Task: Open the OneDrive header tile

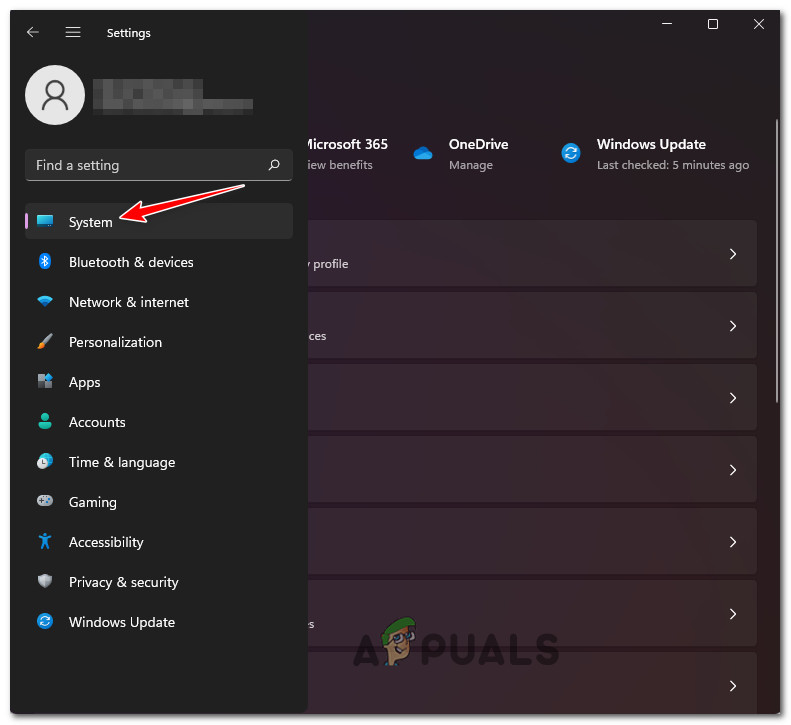Action: 460,154
